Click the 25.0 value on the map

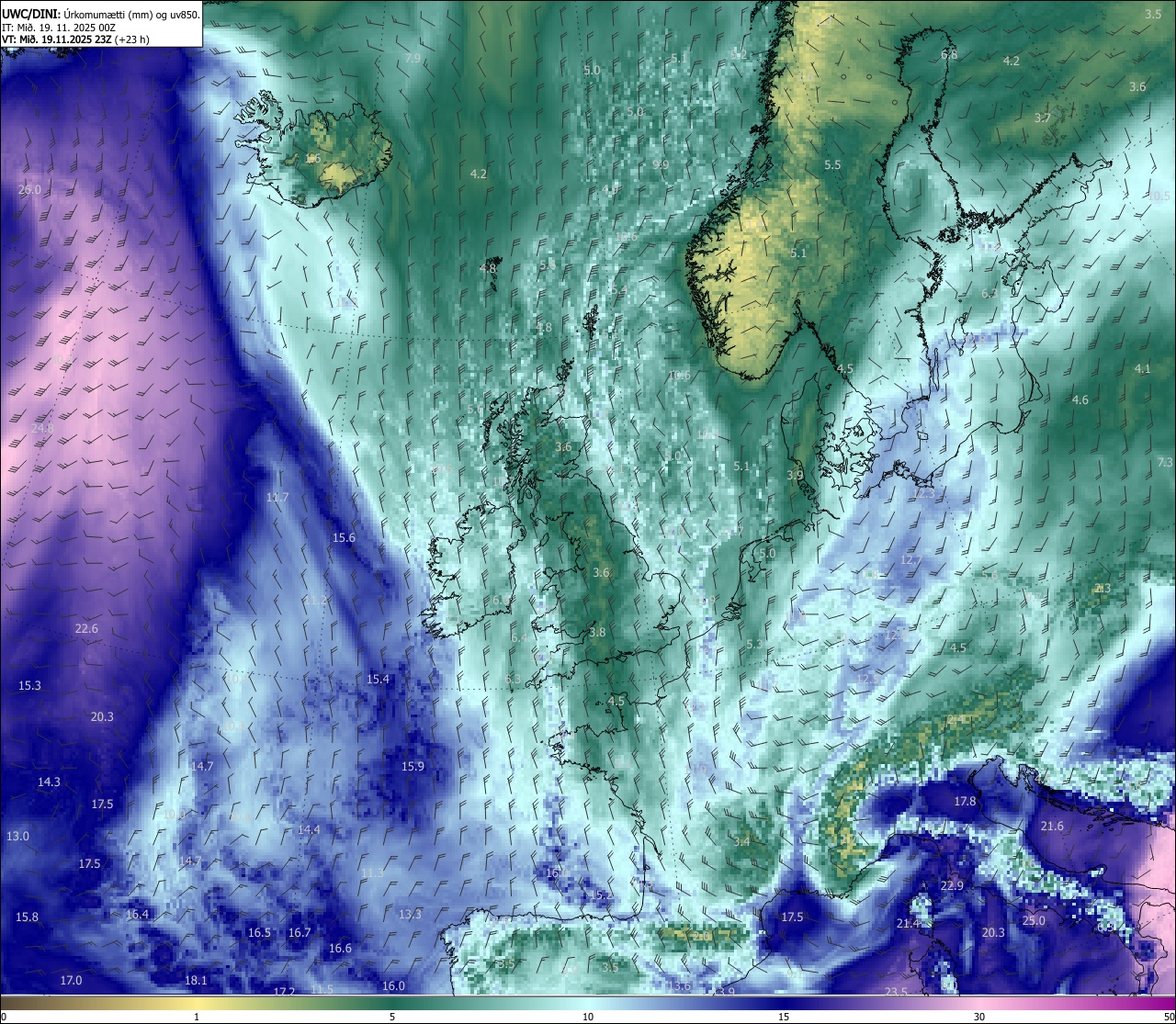(1034, 920)
